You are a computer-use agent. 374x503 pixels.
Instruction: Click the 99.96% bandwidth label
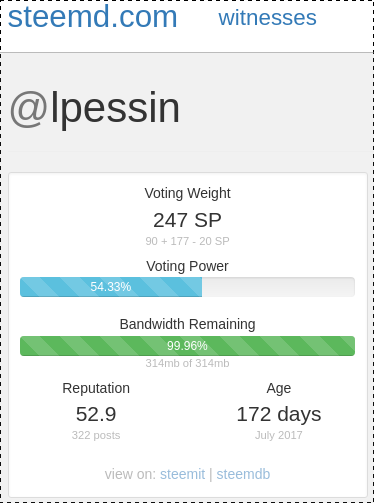tap(187, 346)
